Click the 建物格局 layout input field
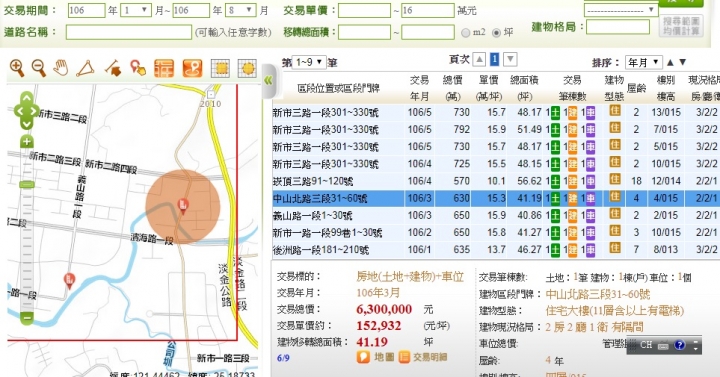 (618, 27)
